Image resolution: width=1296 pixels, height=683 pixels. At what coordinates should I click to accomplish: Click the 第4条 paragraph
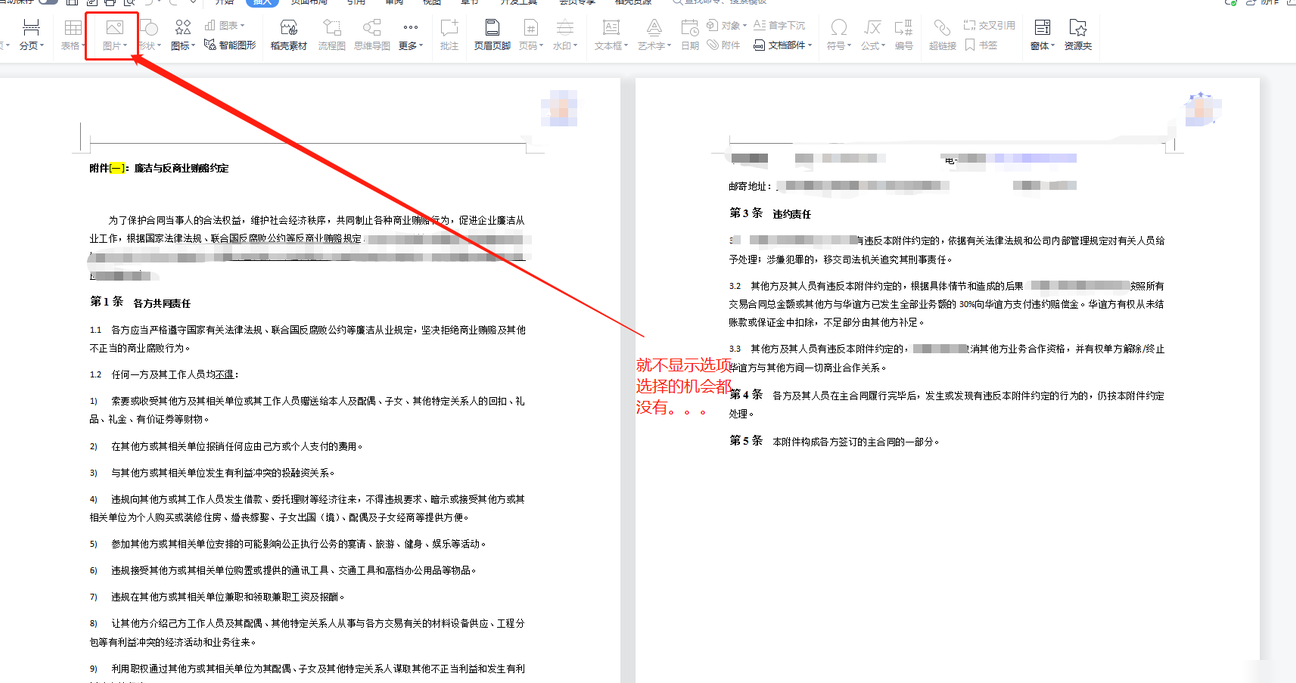point(946,404)
